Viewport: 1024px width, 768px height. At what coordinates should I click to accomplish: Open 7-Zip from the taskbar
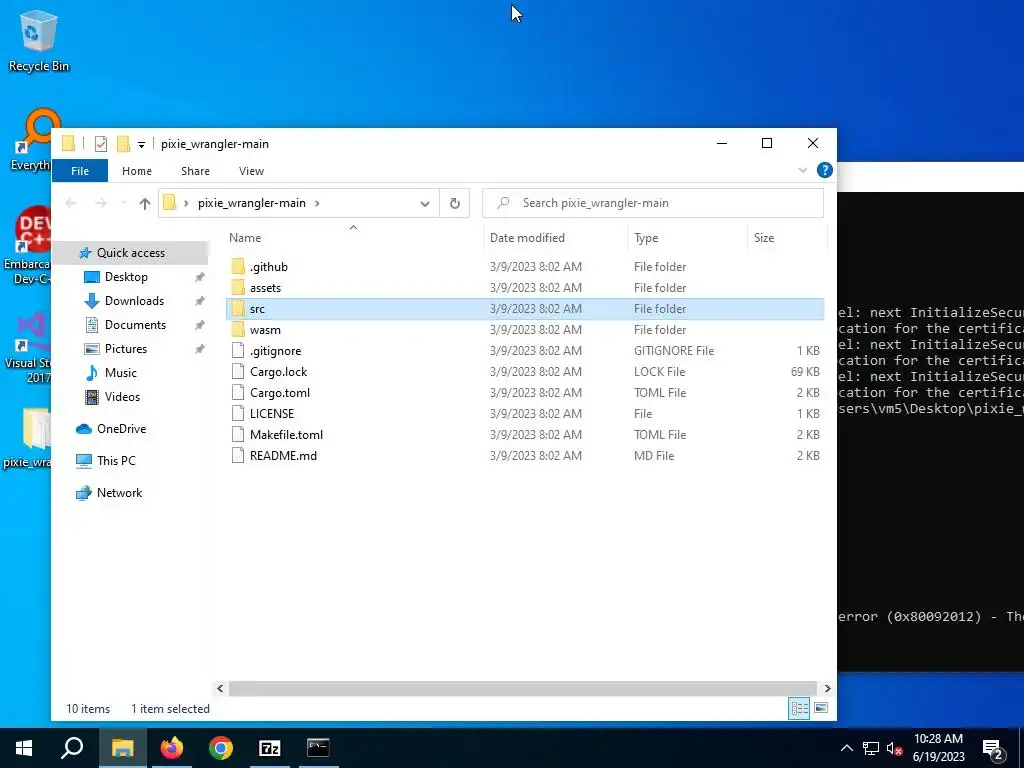tap(270, 748)
